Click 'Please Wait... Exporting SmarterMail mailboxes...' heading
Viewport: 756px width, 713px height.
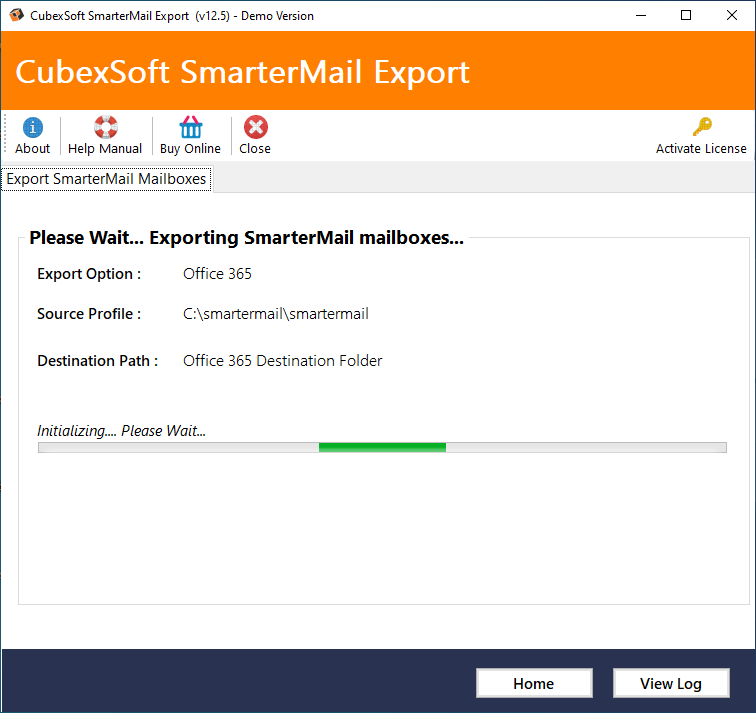point(246,238)
